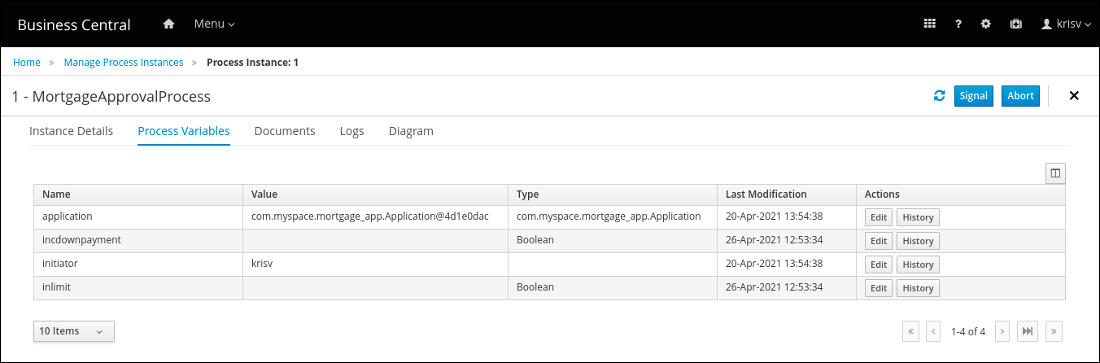Image resolution: width=1100 pixels, height=363 pixels.
Task: Open the Manage Process Instances breadcrumb
Action: click(x=123, y=62)
